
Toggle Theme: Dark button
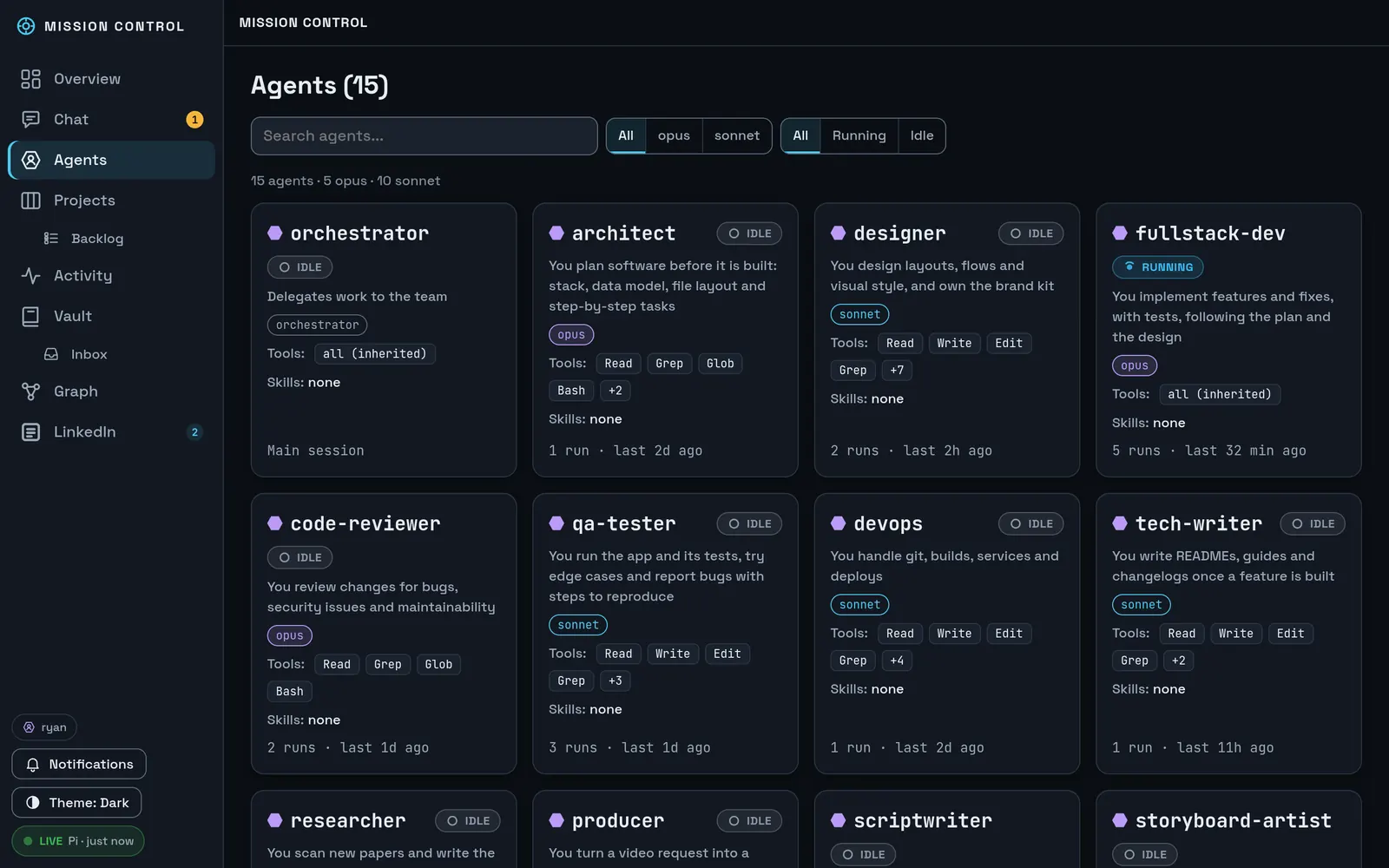click(x=76, y=803)
